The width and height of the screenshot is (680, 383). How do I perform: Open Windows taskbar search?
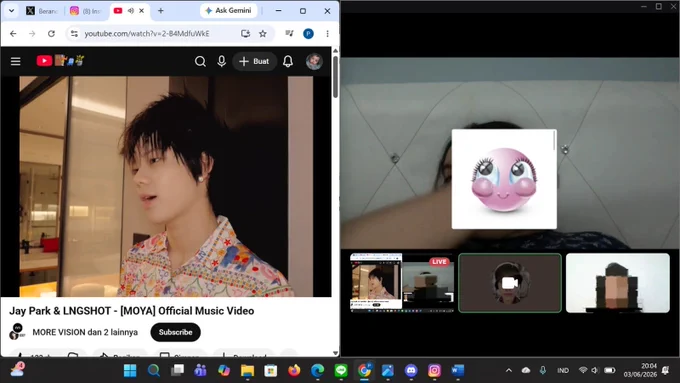(x=154, y=370)
